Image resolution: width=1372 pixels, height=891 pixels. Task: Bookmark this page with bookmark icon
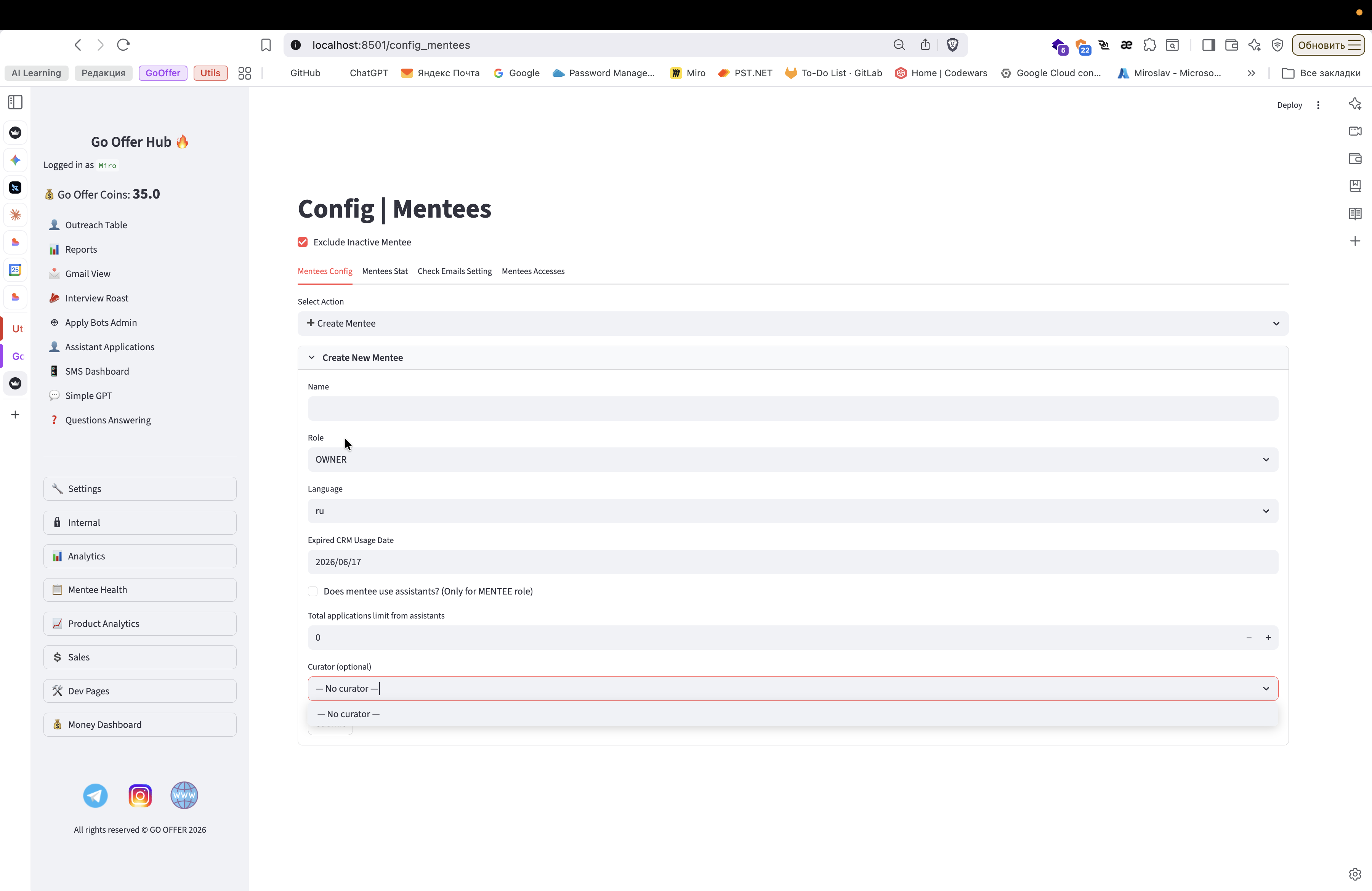[266, 45]
